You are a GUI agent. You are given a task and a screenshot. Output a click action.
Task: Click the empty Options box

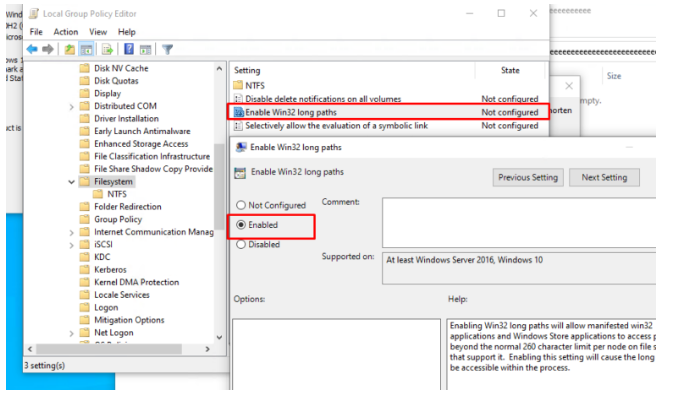[336, 354]
